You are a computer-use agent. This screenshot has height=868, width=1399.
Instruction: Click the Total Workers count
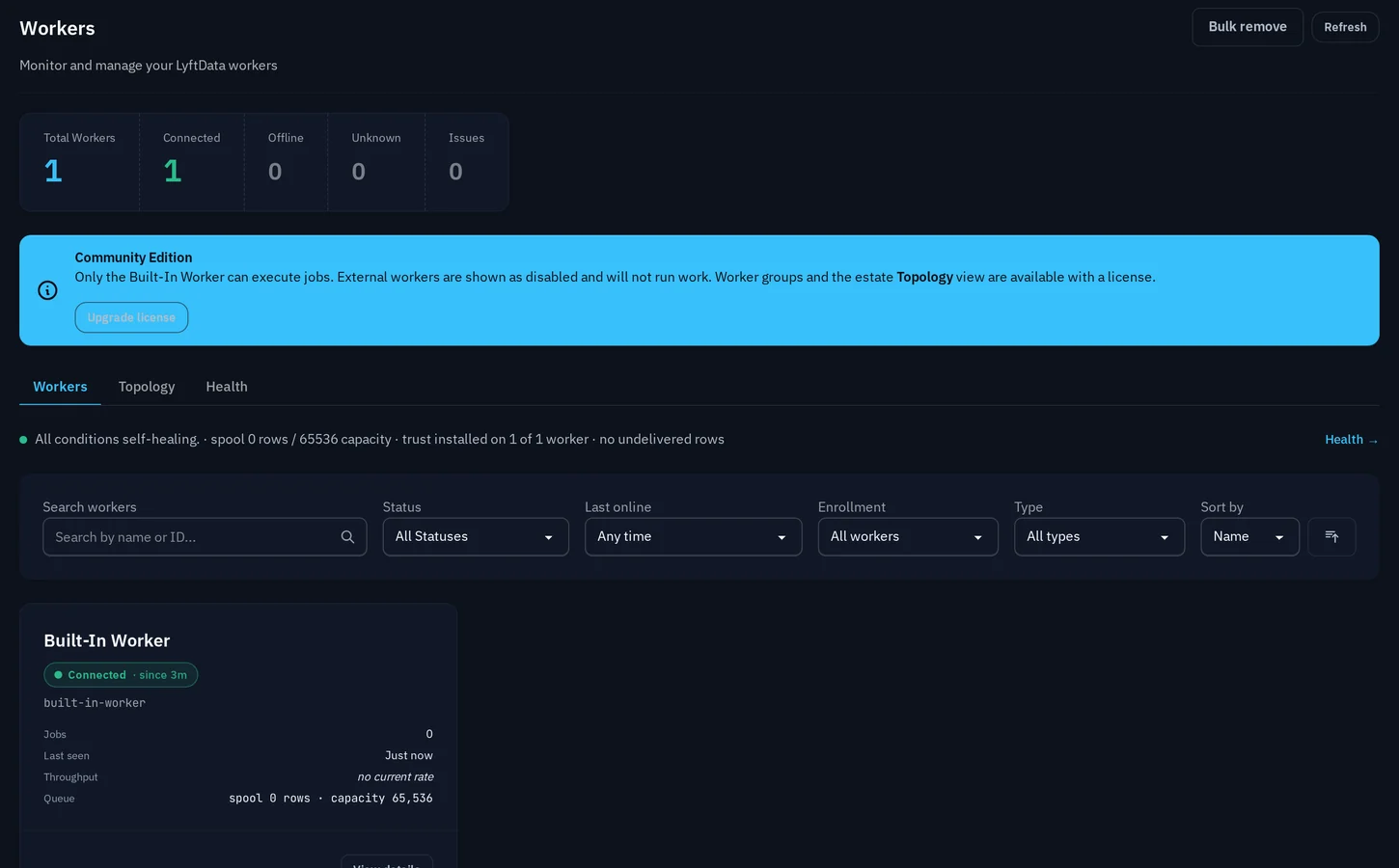coord(53,172)
